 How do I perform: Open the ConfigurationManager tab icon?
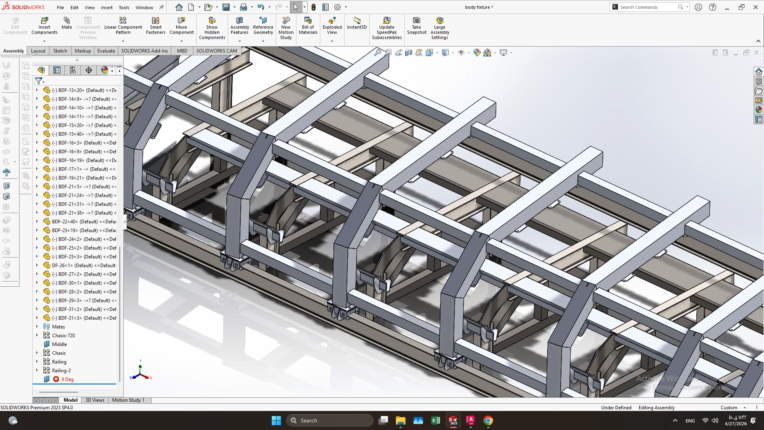coord(73,70)
